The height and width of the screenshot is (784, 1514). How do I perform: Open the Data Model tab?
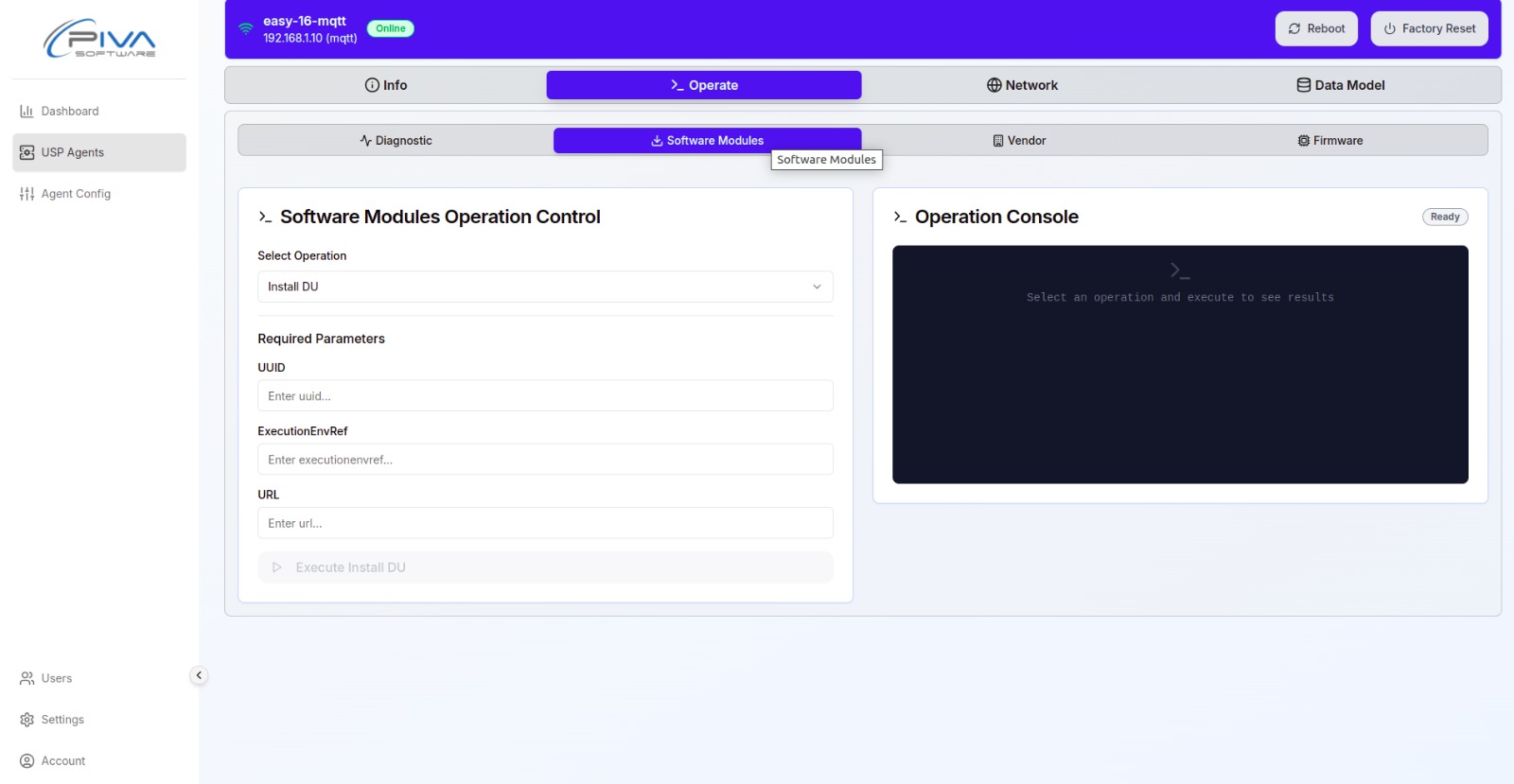coord(1339,85)
